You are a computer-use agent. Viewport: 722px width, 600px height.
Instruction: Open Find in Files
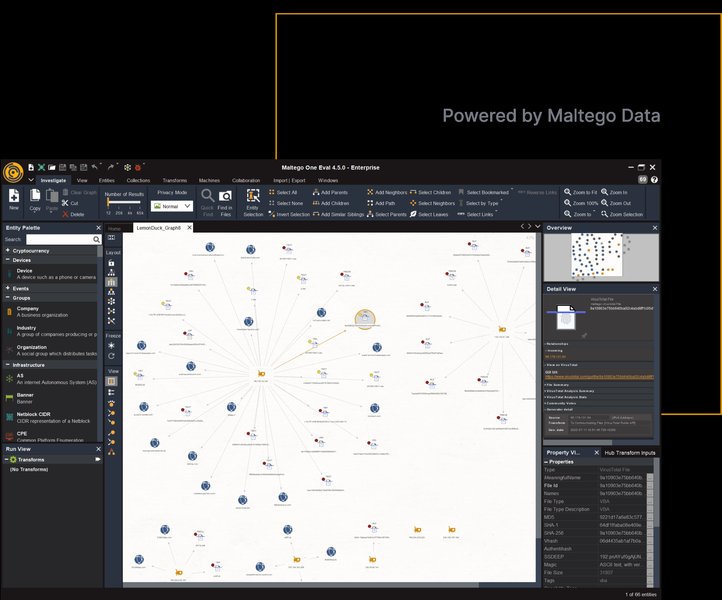(225, 203)
